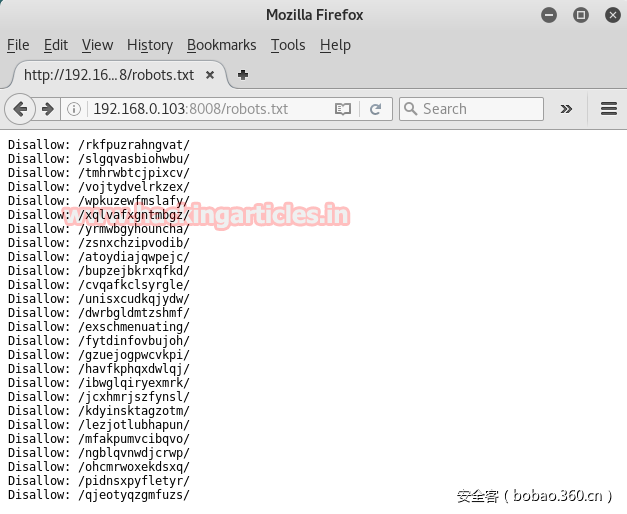Open the History menu
This screenshot has width=627, height=514.
(x=150, y=45)
